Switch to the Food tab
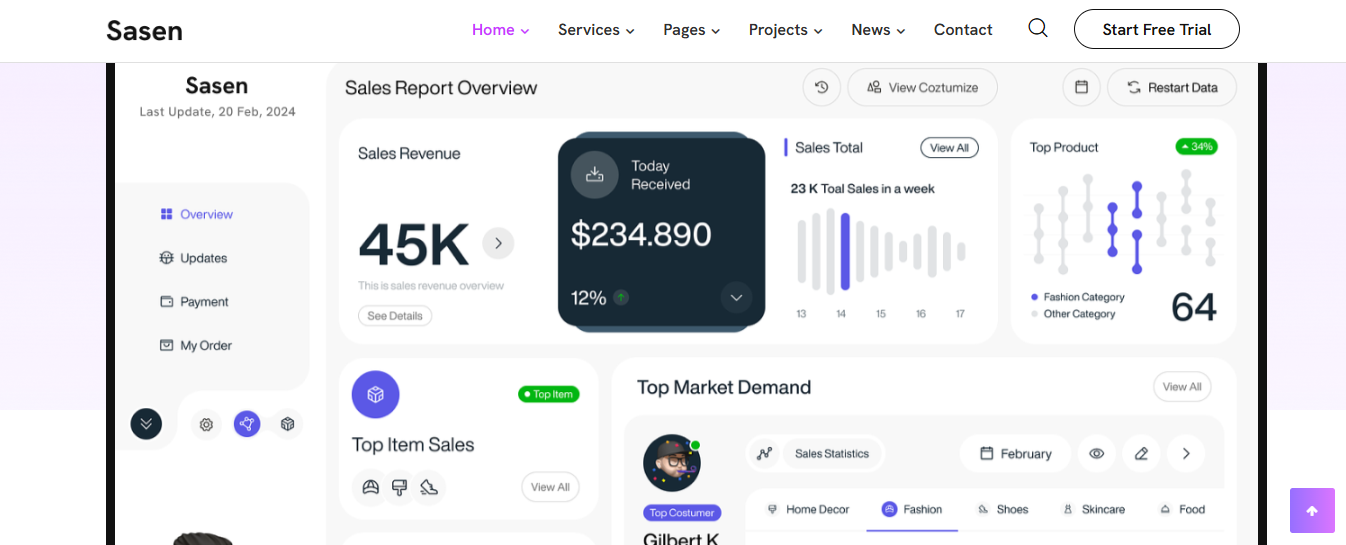Viewport: 1346px width, 545px height. [1182, 509]
